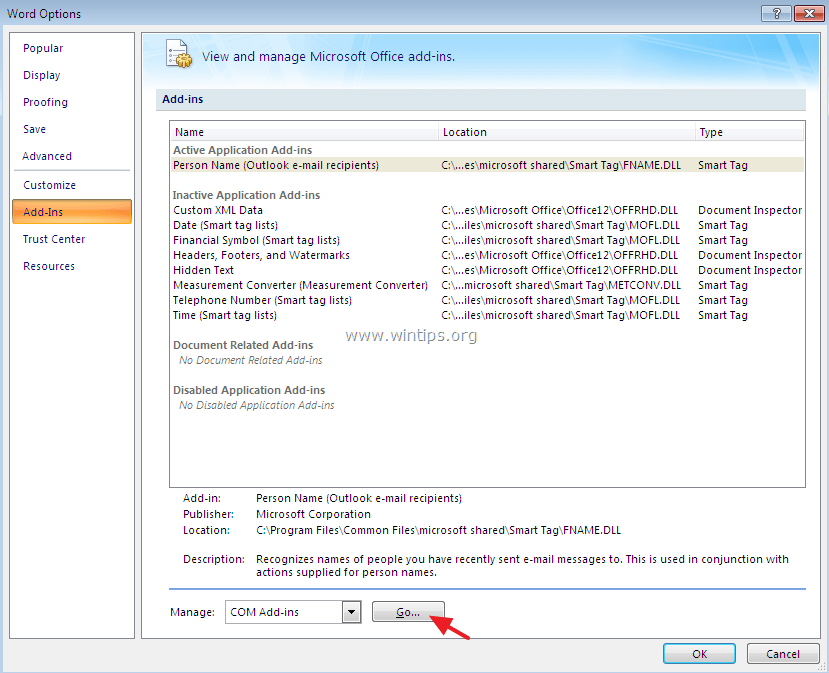
Task: Click Document Inspector type for Custom XML Data
Action: (750, 210)
